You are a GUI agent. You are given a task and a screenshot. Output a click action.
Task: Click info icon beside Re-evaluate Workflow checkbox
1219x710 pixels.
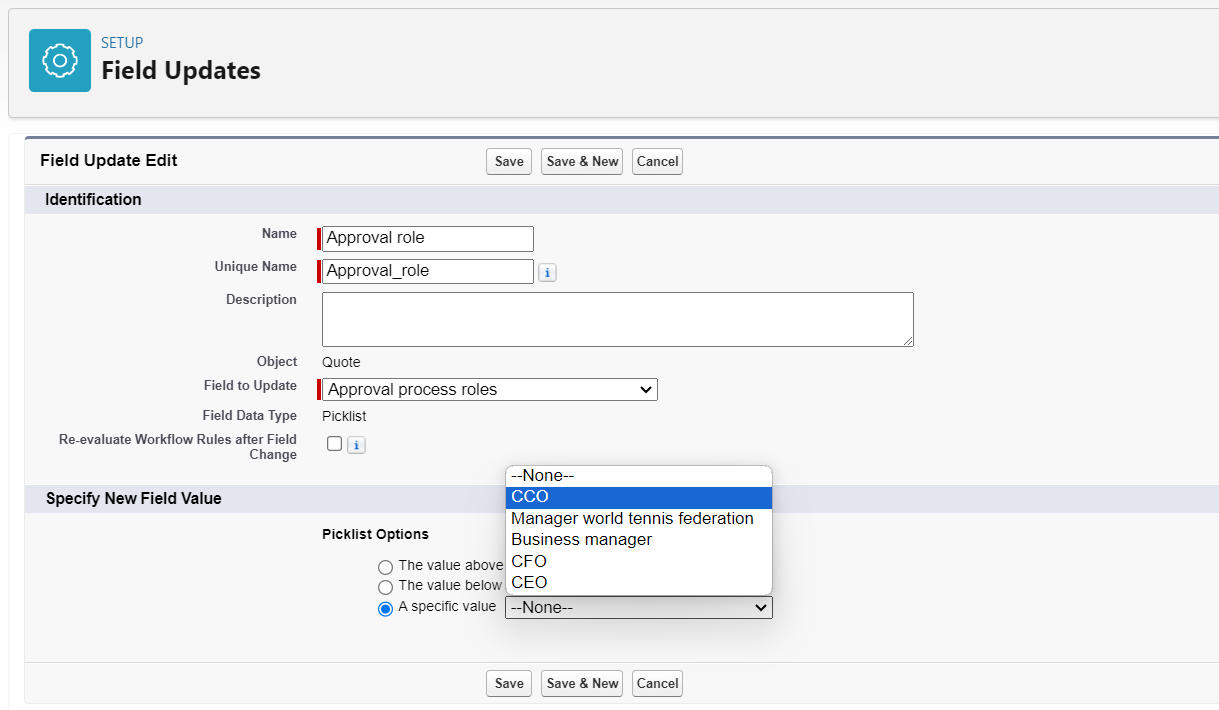click(356, 445)
